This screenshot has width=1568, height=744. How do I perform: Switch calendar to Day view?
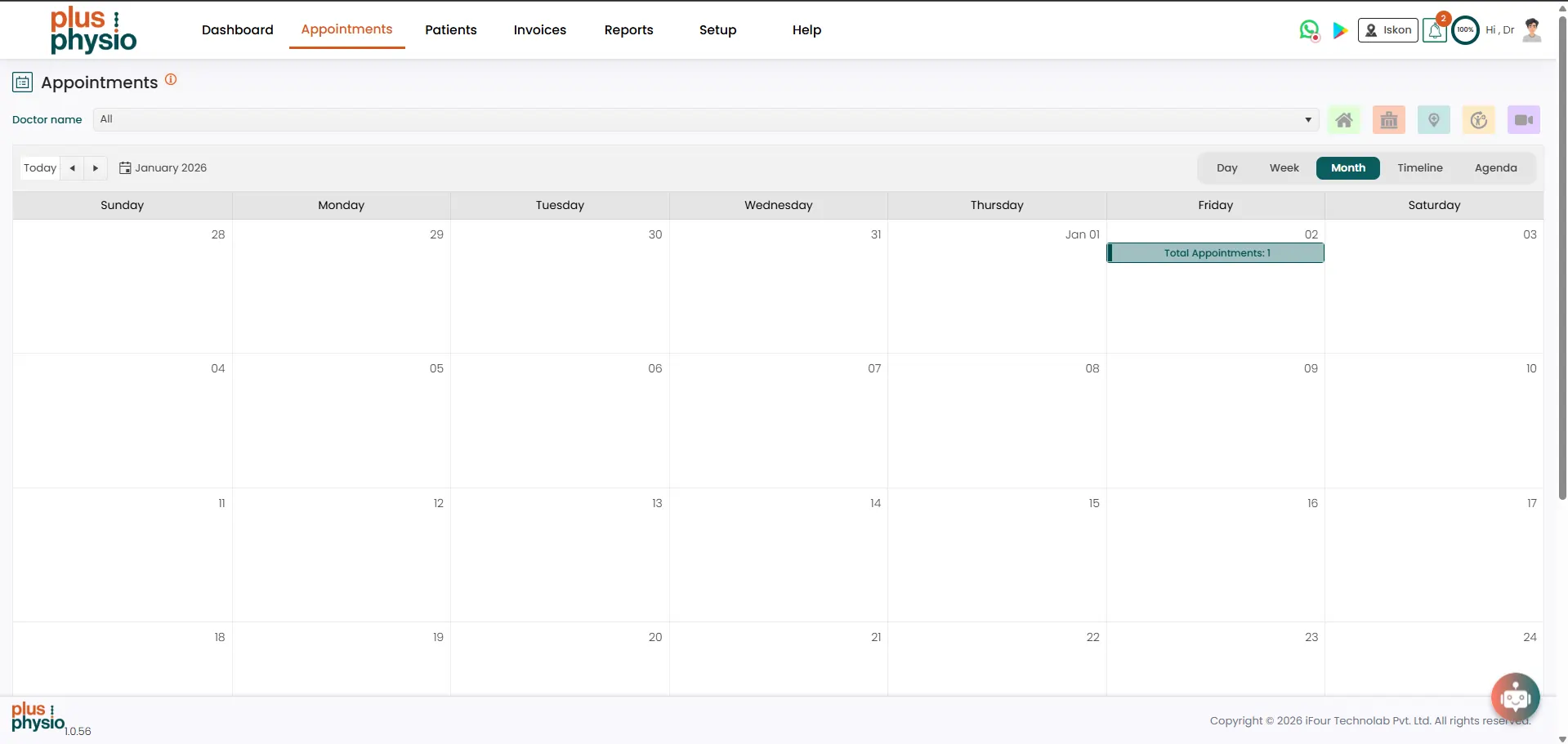click(1226, 167)
